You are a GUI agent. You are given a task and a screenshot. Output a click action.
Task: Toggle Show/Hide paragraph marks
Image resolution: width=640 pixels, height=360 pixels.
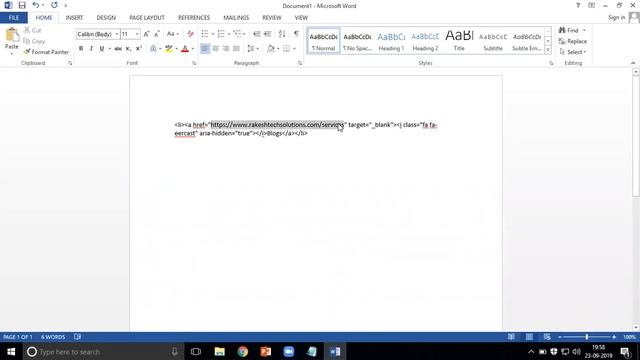tap(296, 34)
